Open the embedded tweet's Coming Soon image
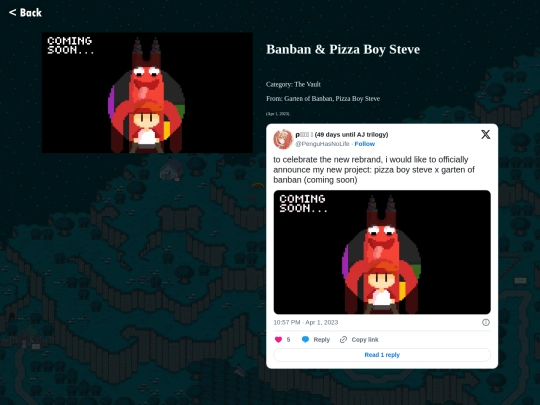This screenshot has width=540, height=405. 382,252
